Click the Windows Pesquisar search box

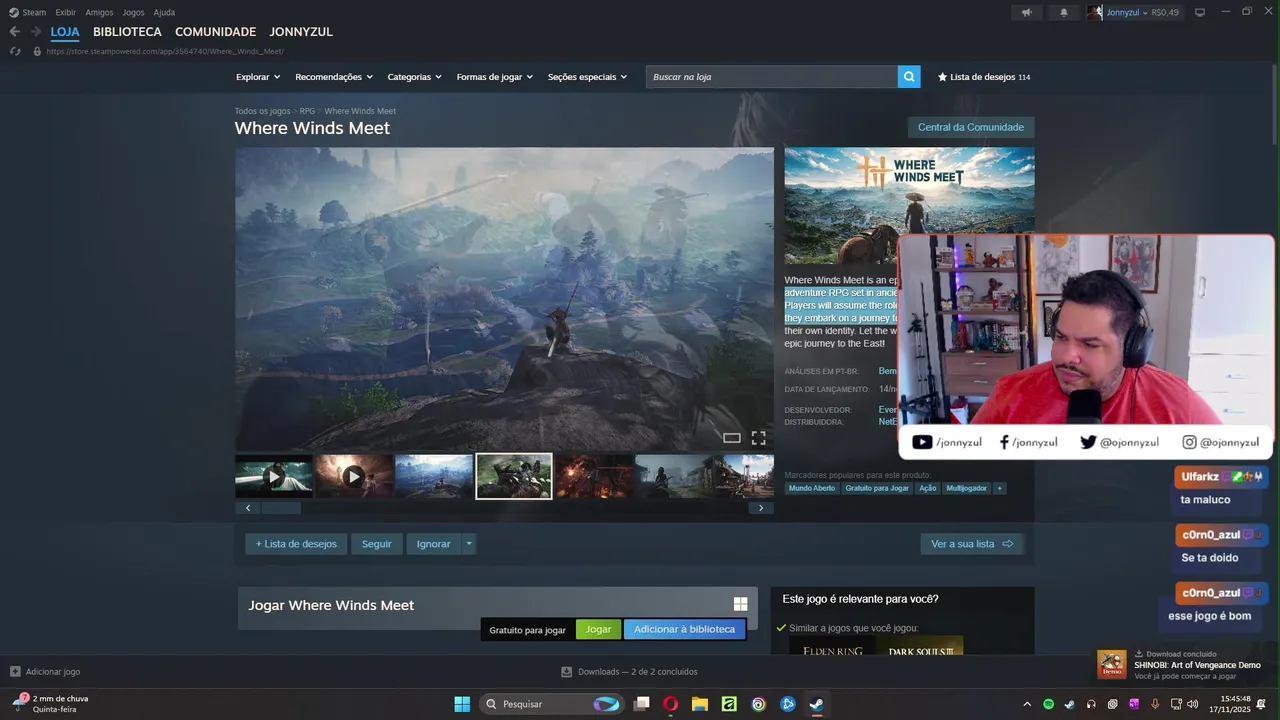[553, 704]
